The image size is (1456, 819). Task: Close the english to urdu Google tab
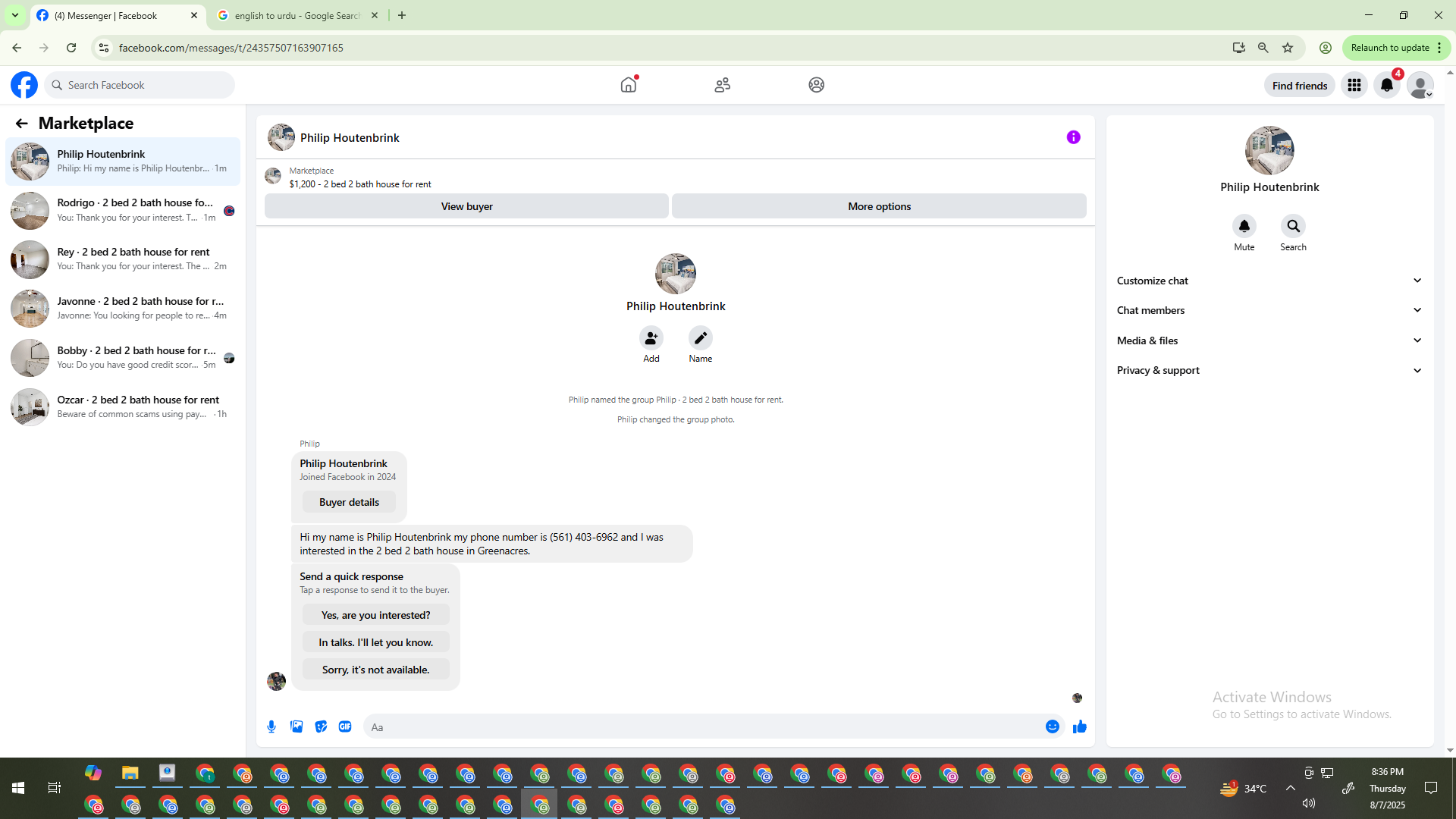click(375, 15)
